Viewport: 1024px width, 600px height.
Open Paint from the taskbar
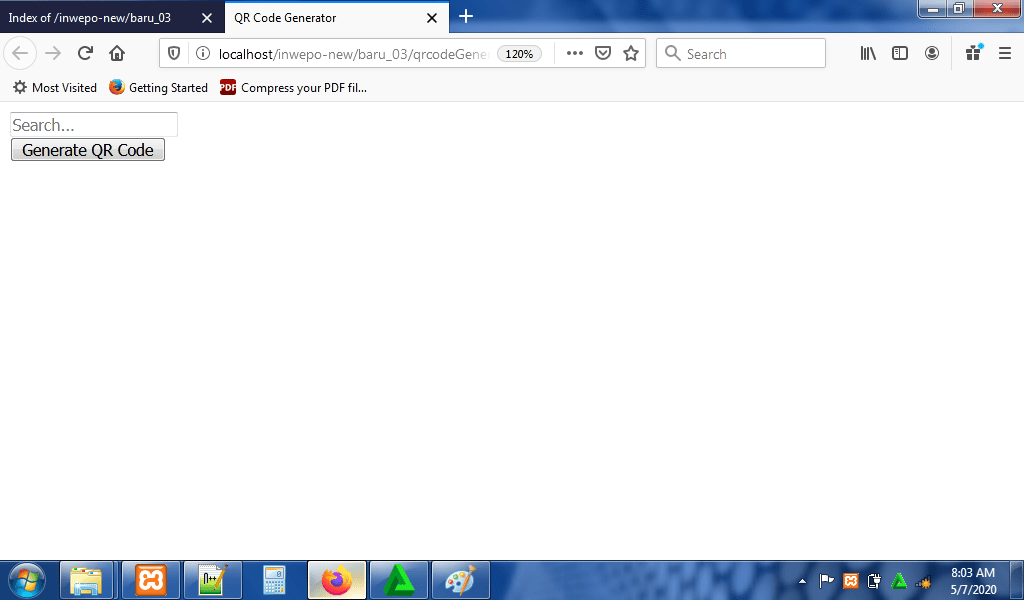pyautogui.click(x=461, y=580)
